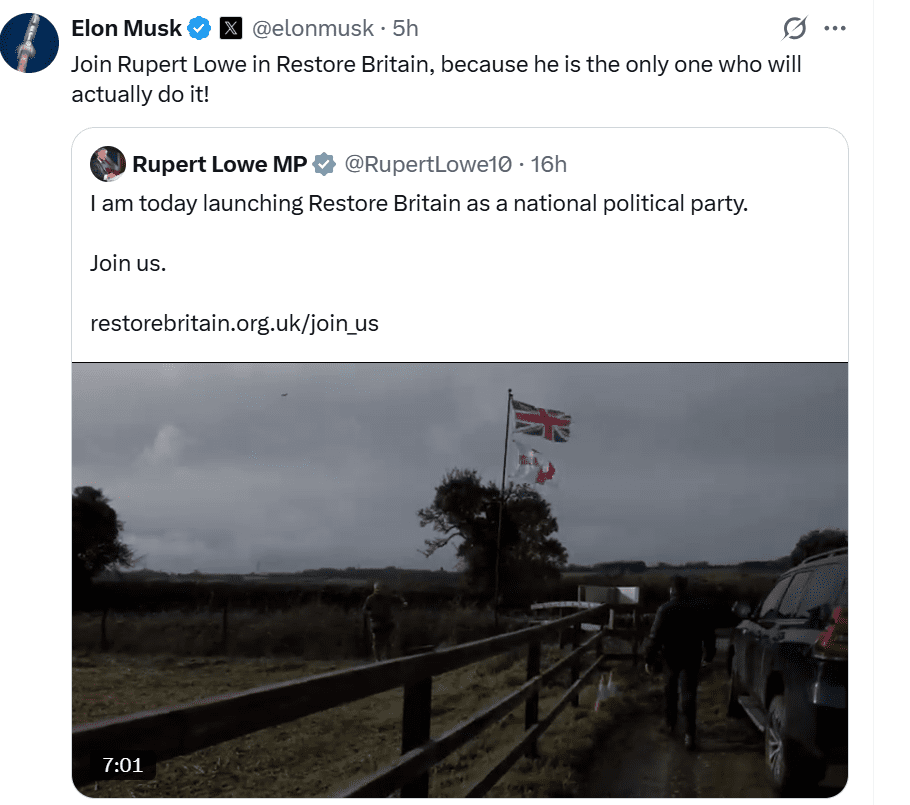This screenshot has width=910, height=805.
Task: Click the Union Jack flag in video
Action: tap(541, 423)
